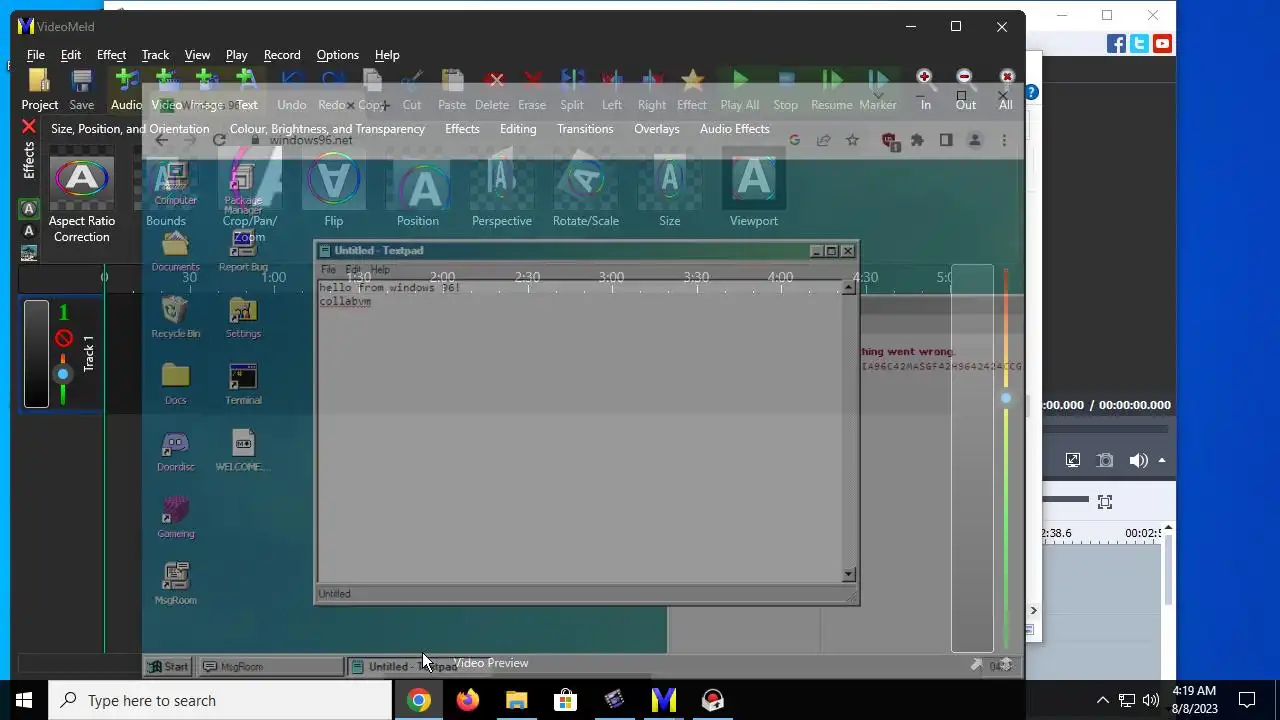Screen dimensions: 1280x720
Task: Open the Editing effects tab
Action: point(518,129)
